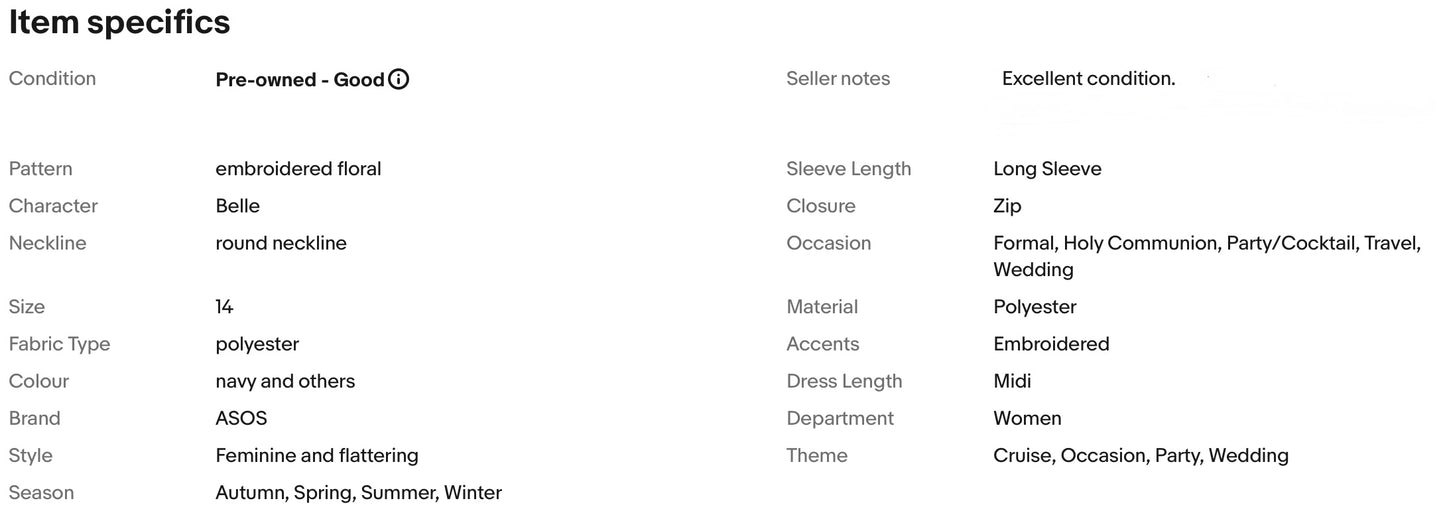Click the Belle character value

click(x=237, y=206)
